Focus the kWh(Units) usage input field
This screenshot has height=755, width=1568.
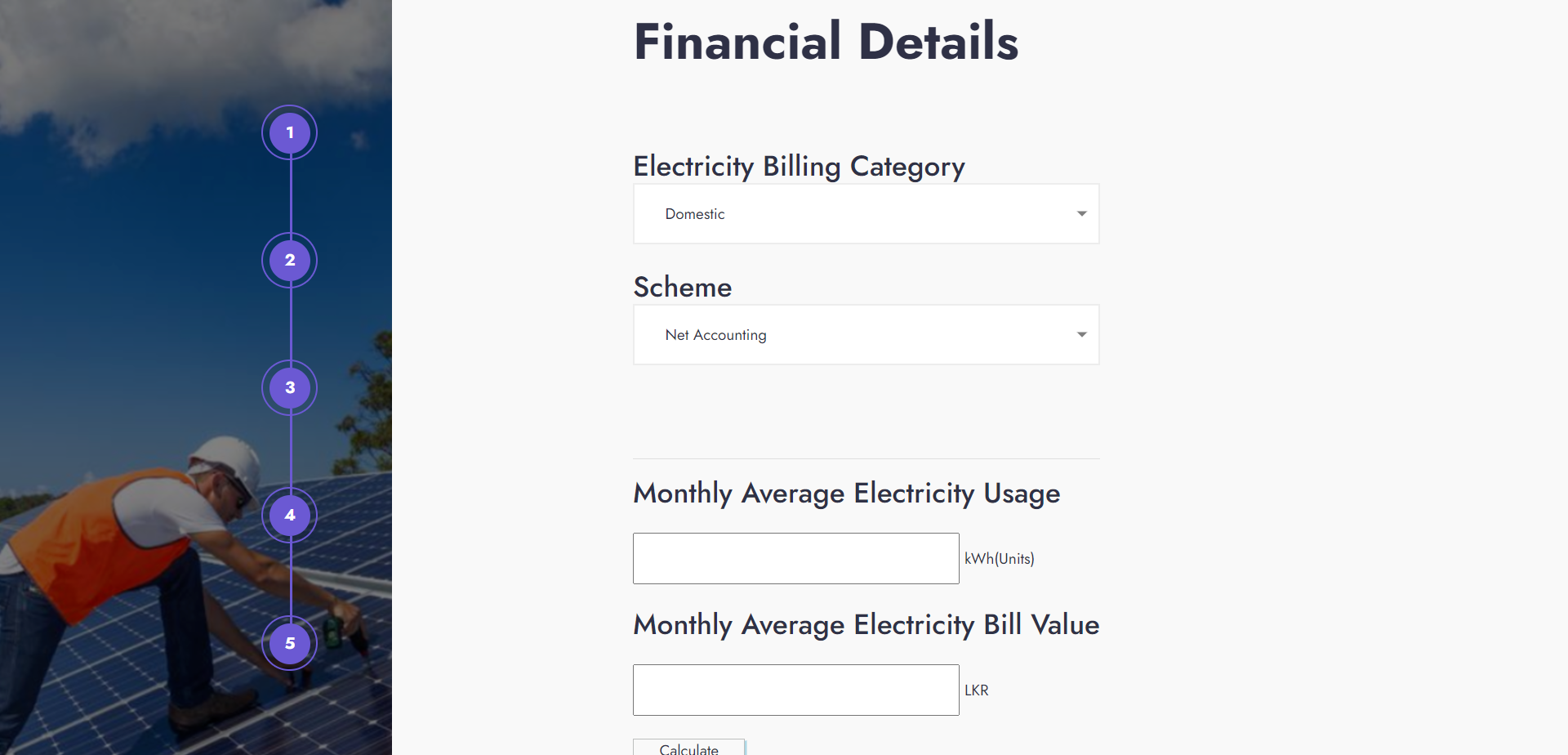tap(796, 558)
